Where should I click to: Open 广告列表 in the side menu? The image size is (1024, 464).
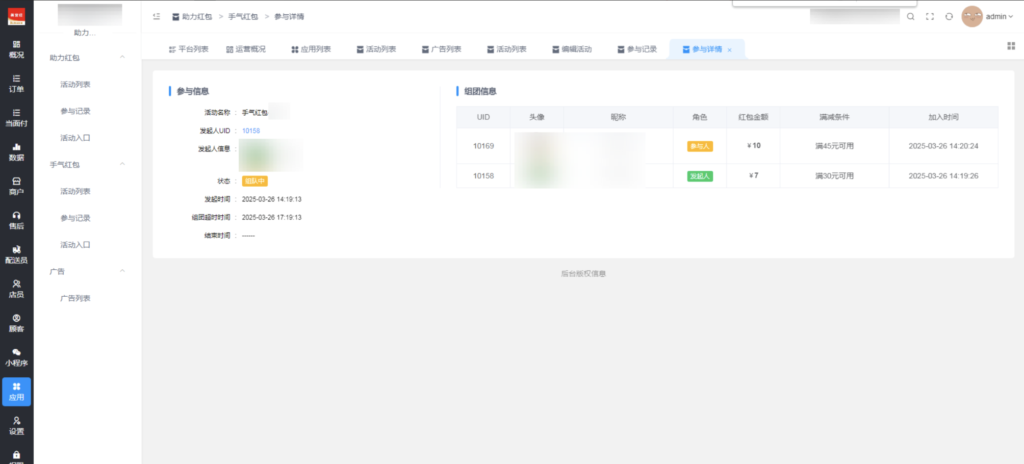(x=75, y=298)
